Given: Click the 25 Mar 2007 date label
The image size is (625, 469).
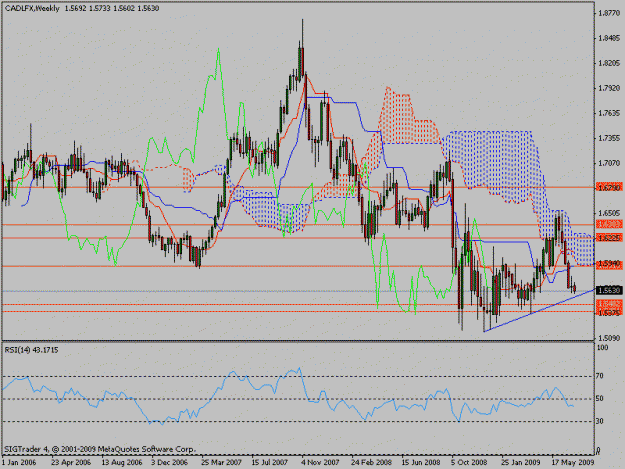Looking at the screenshot, I should 221,463.
